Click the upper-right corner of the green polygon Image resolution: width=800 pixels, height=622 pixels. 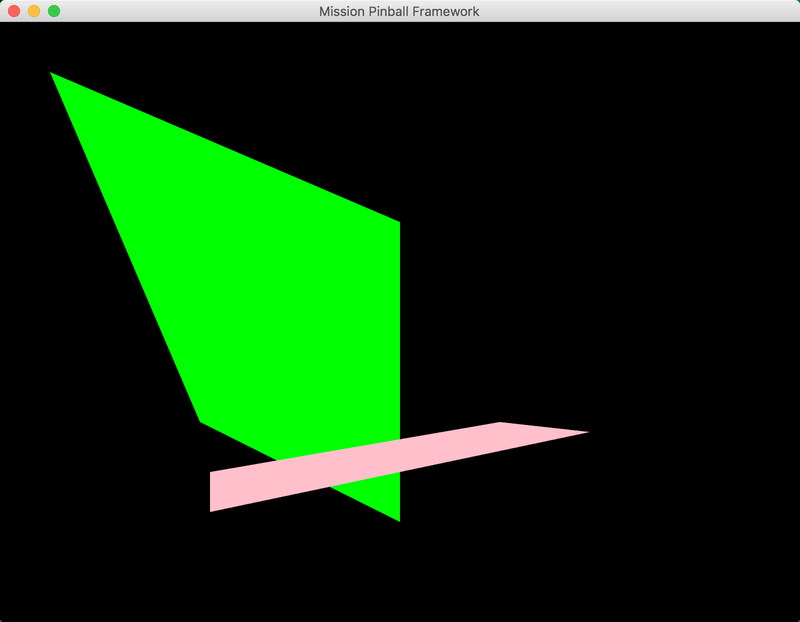coord(396,225)
